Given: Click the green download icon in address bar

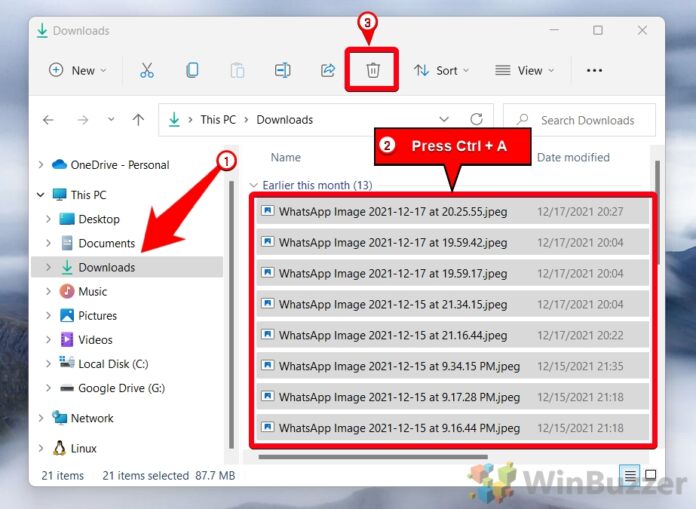Looking at the screenshot, I should (174, 119).
